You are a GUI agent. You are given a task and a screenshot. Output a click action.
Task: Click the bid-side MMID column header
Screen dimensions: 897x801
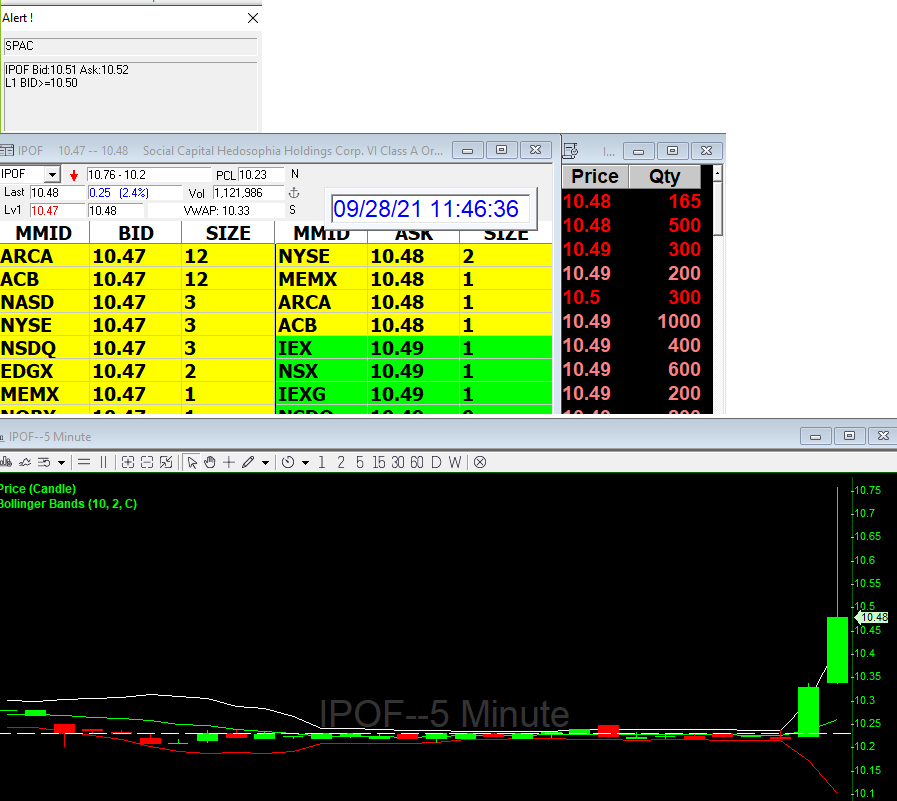[44, 233]
